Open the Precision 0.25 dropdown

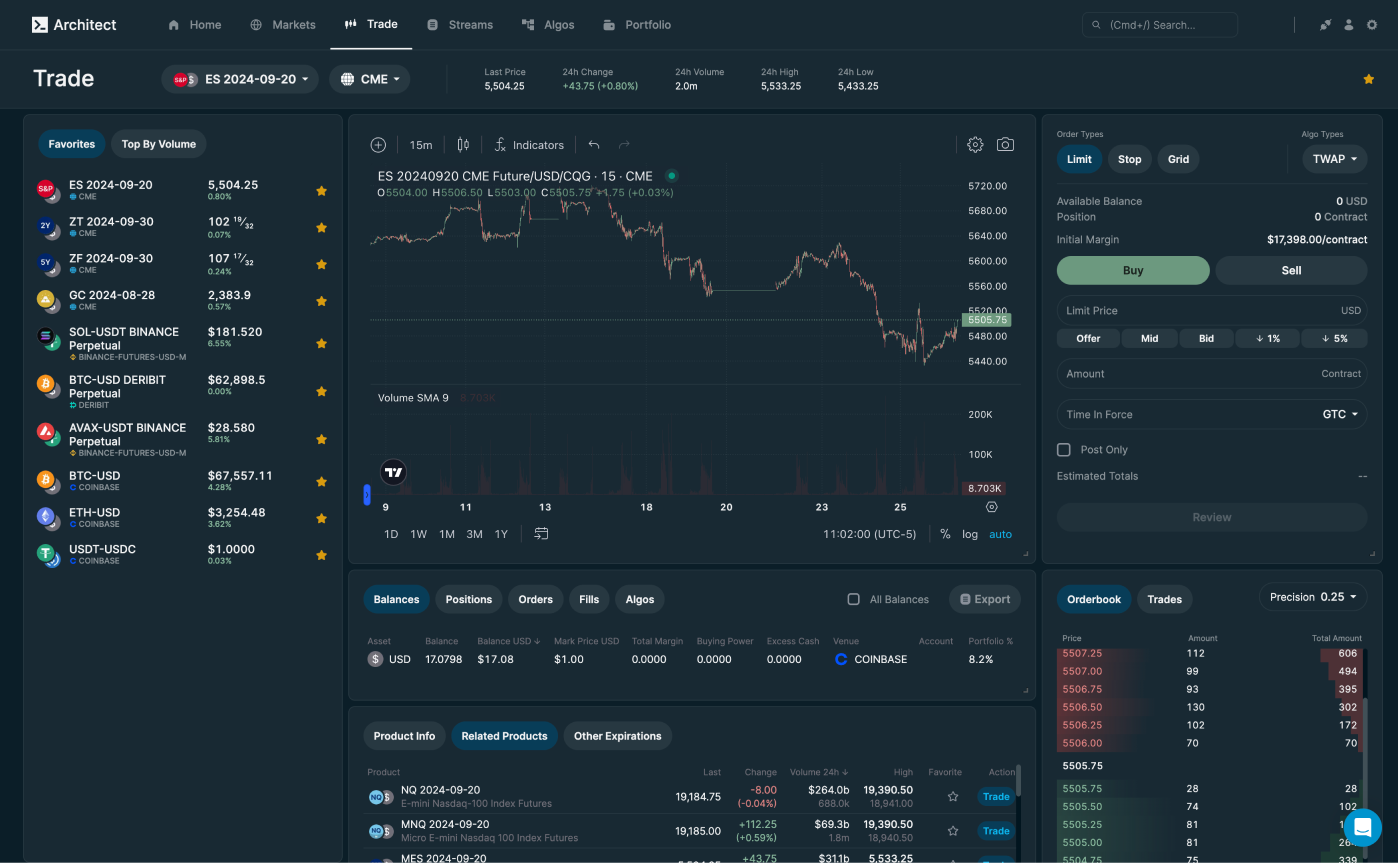1313,596
